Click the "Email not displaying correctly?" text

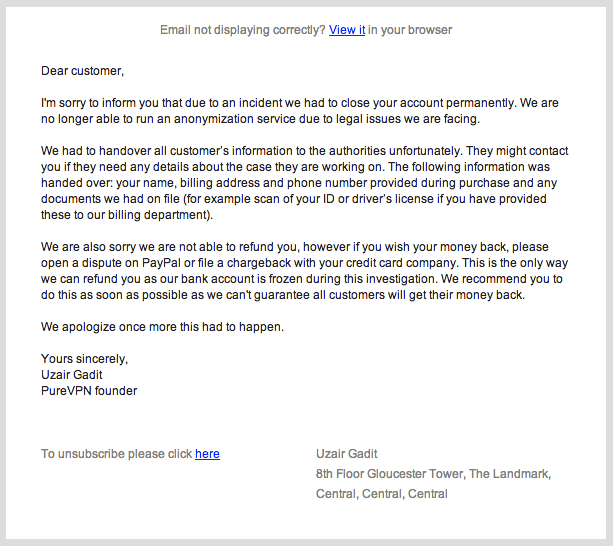point(243,30)
